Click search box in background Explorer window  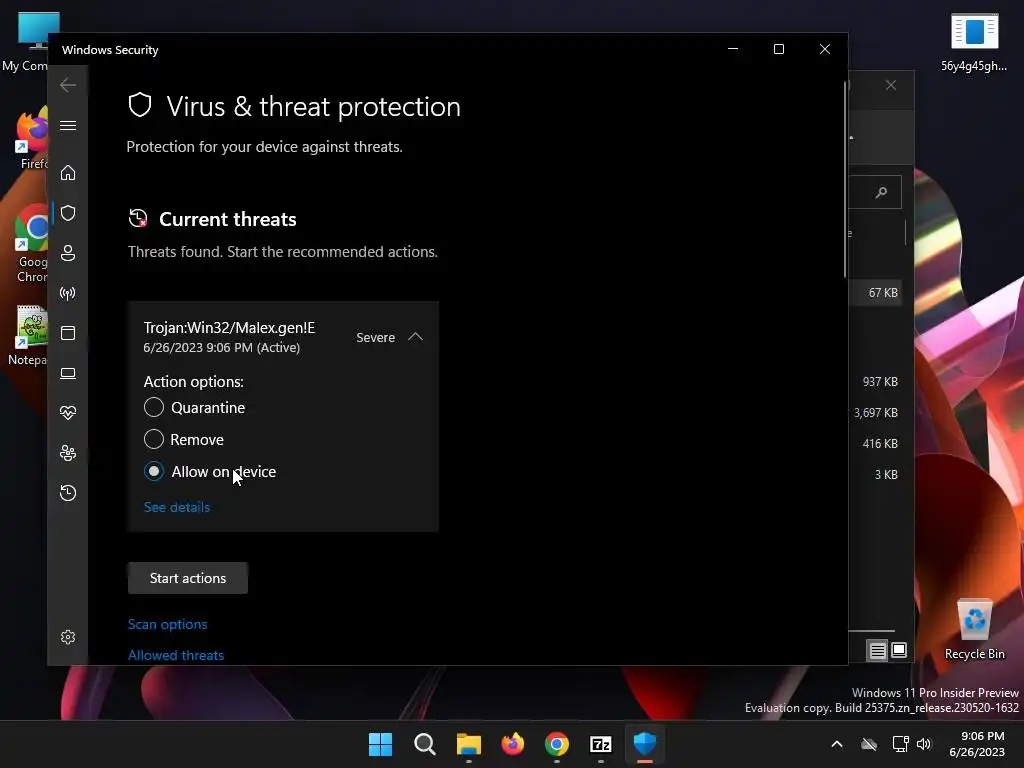coord(875,192)
